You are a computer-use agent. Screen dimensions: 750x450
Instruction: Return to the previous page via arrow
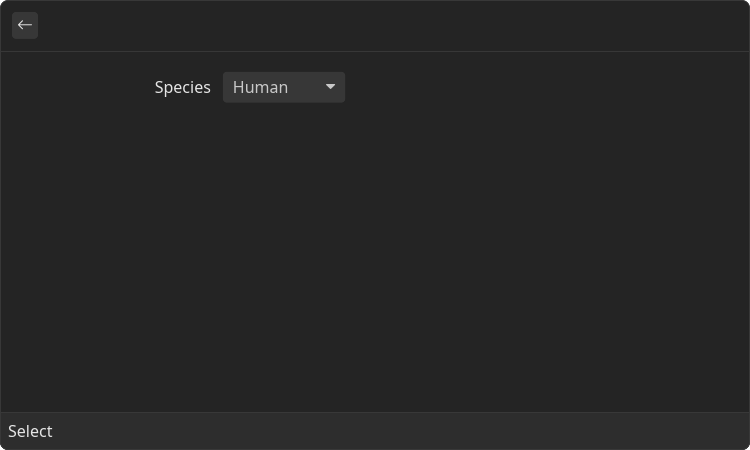tap(25, 25)
